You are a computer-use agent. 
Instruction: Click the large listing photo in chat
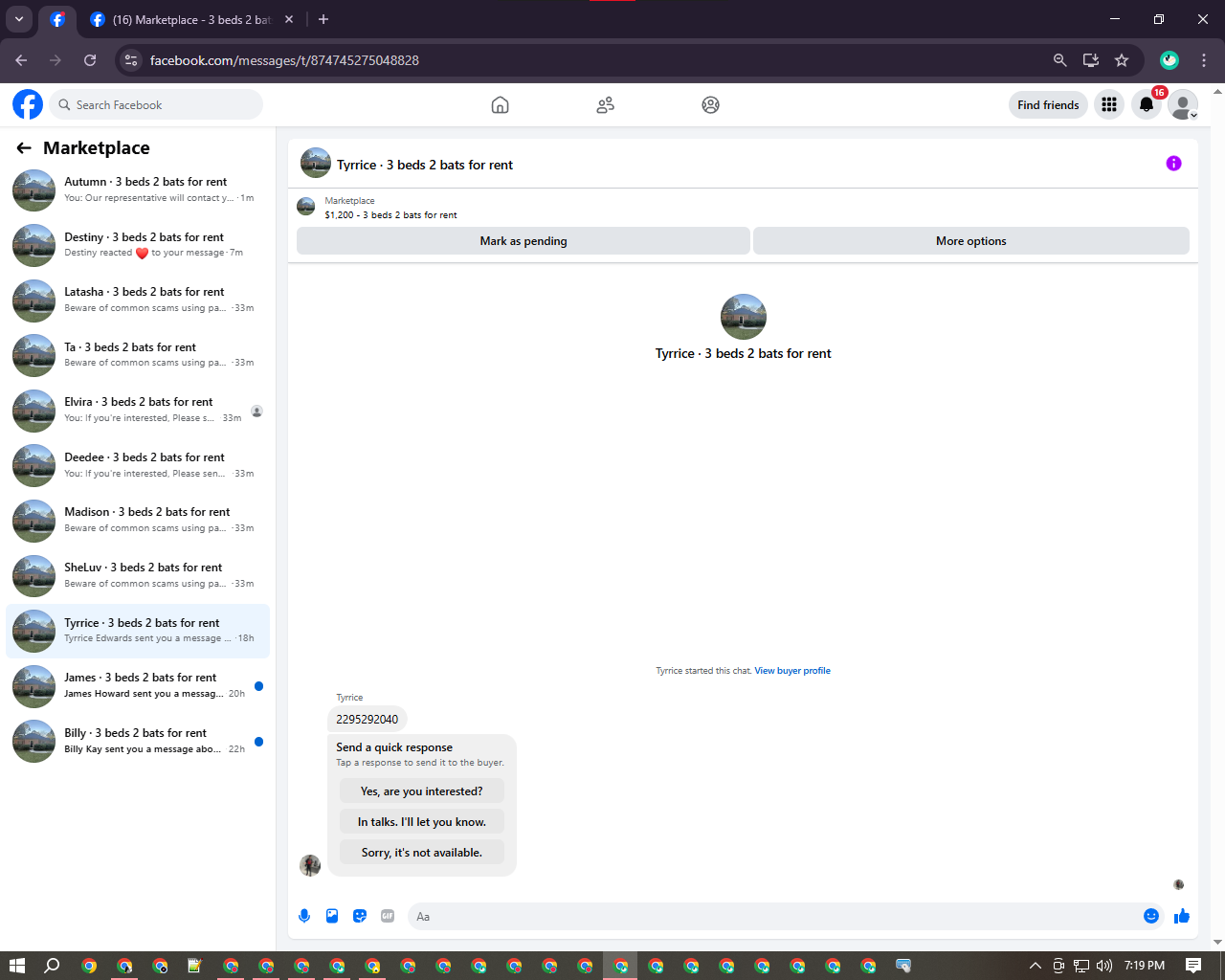tap(744, 317)
